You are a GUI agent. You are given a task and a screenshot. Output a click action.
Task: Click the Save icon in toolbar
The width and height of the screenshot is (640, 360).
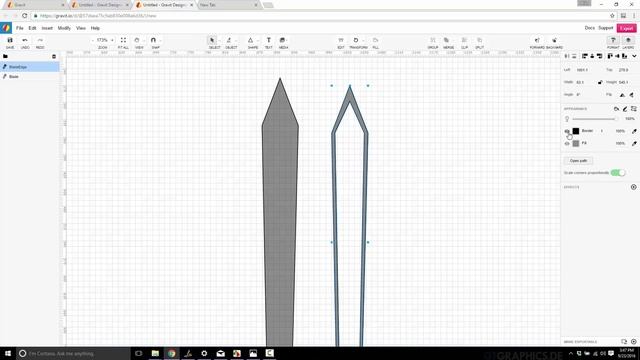pyautogui.click(x=10, y=40)
